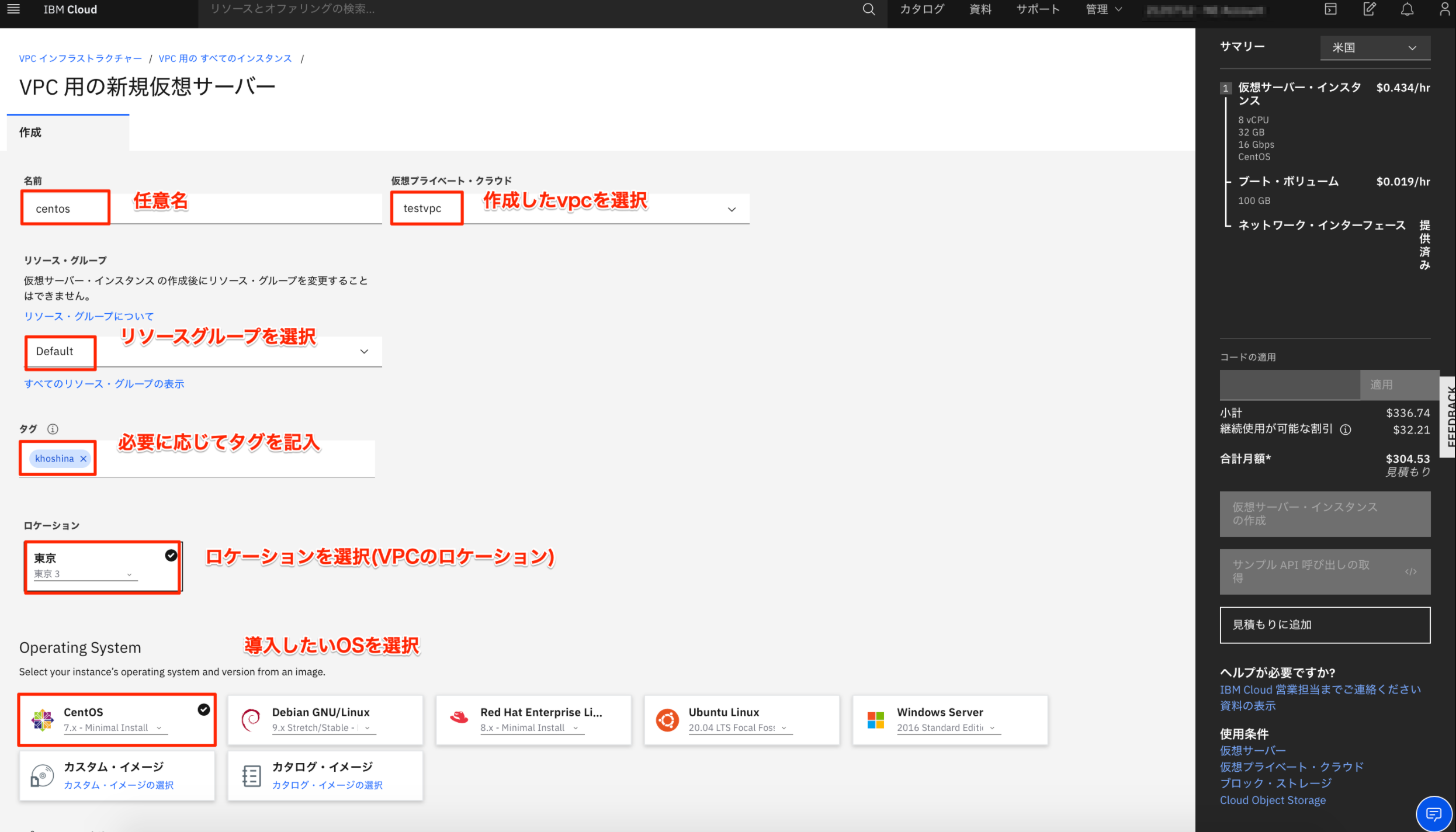This screenshot has width=1456, height=832.
Task: Remove the khoshina tag
Action: [x=84, y=459]
